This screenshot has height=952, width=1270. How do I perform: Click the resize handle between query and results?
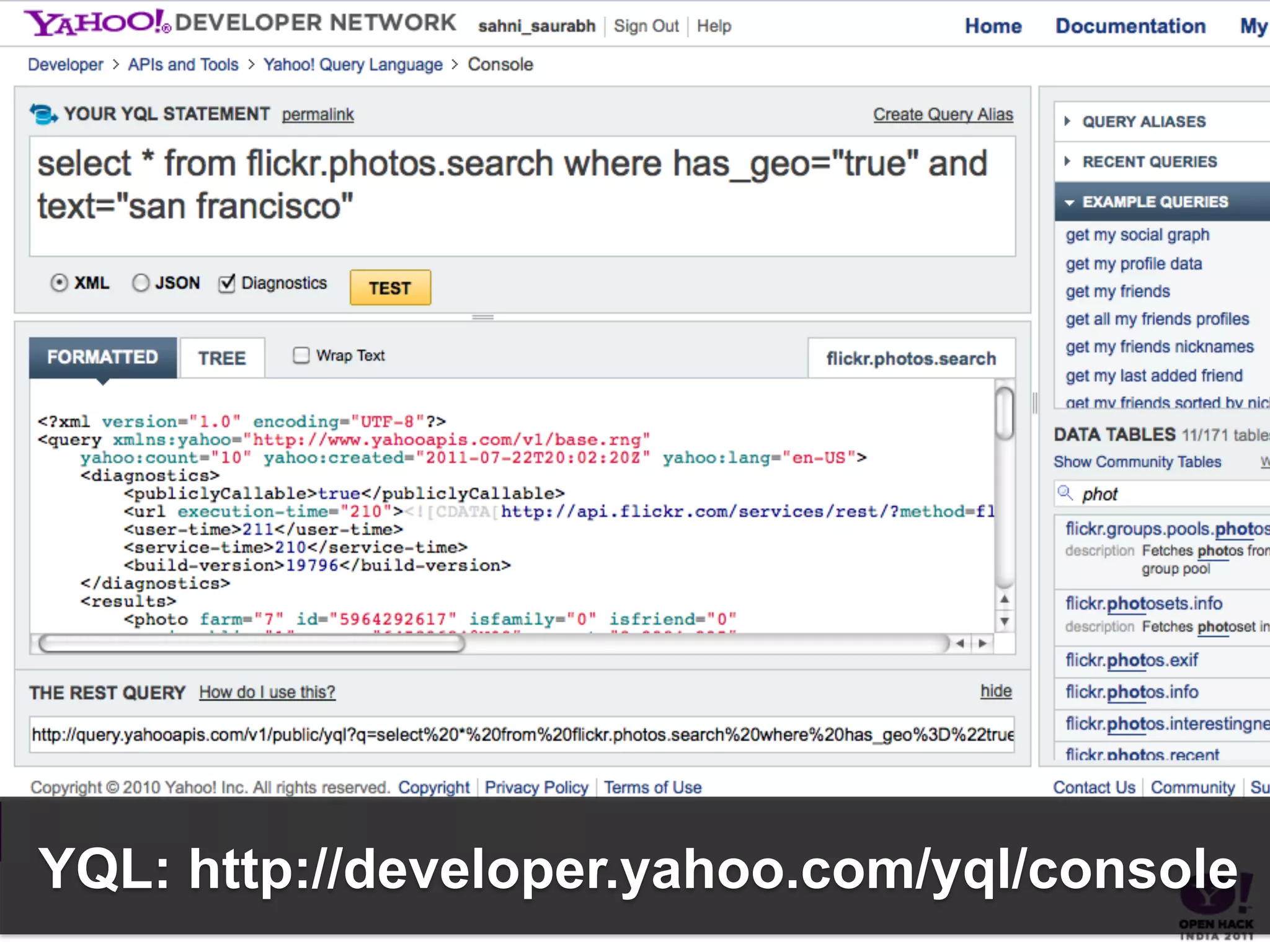click(483, 317)
